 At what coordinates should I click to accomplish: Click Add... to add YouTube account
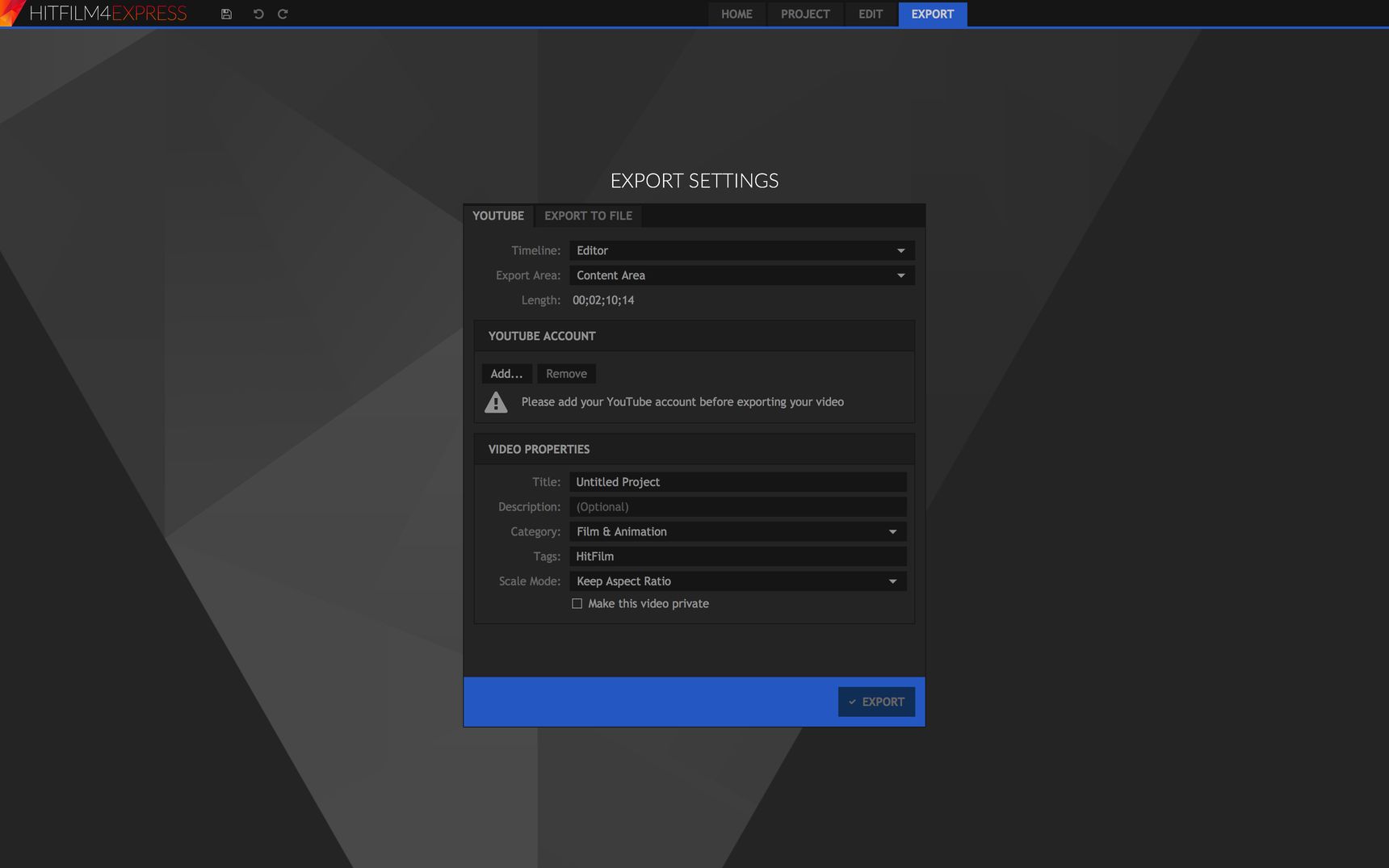[x=506, y=374]
